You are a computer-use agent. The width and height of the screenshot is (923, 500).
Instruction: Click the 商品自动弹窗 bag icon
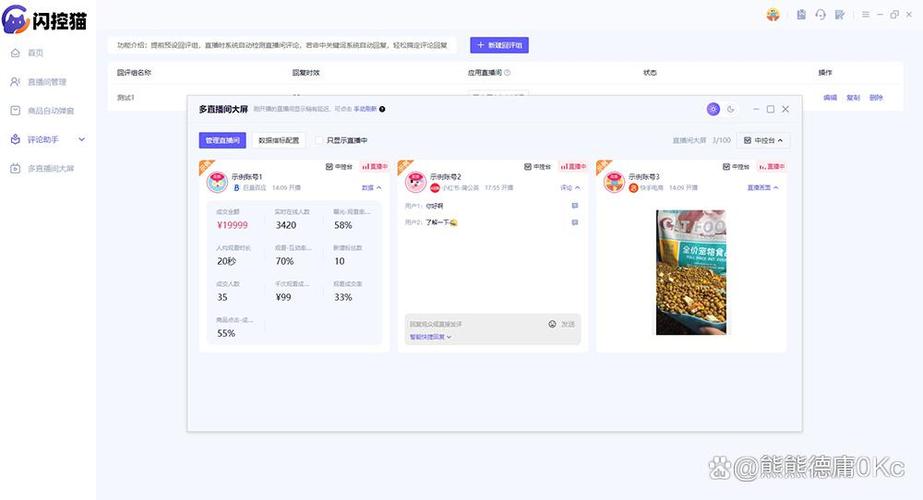click(15, 111)
